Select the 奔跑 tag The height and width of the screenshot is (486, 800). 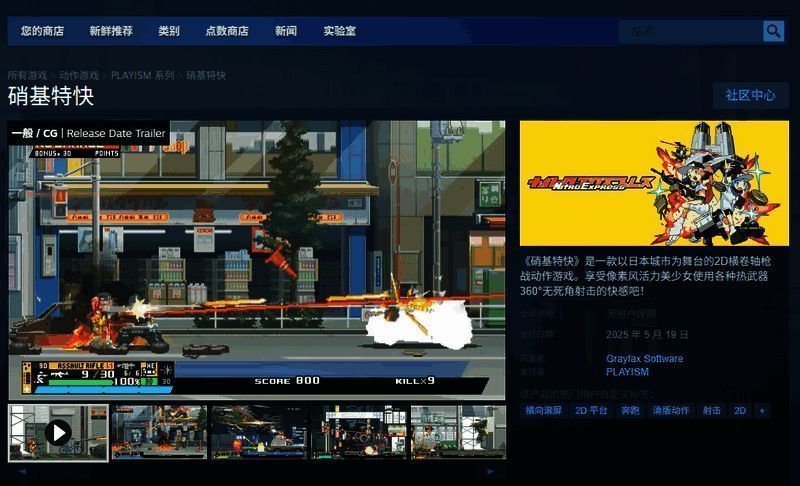click(630, 411)
